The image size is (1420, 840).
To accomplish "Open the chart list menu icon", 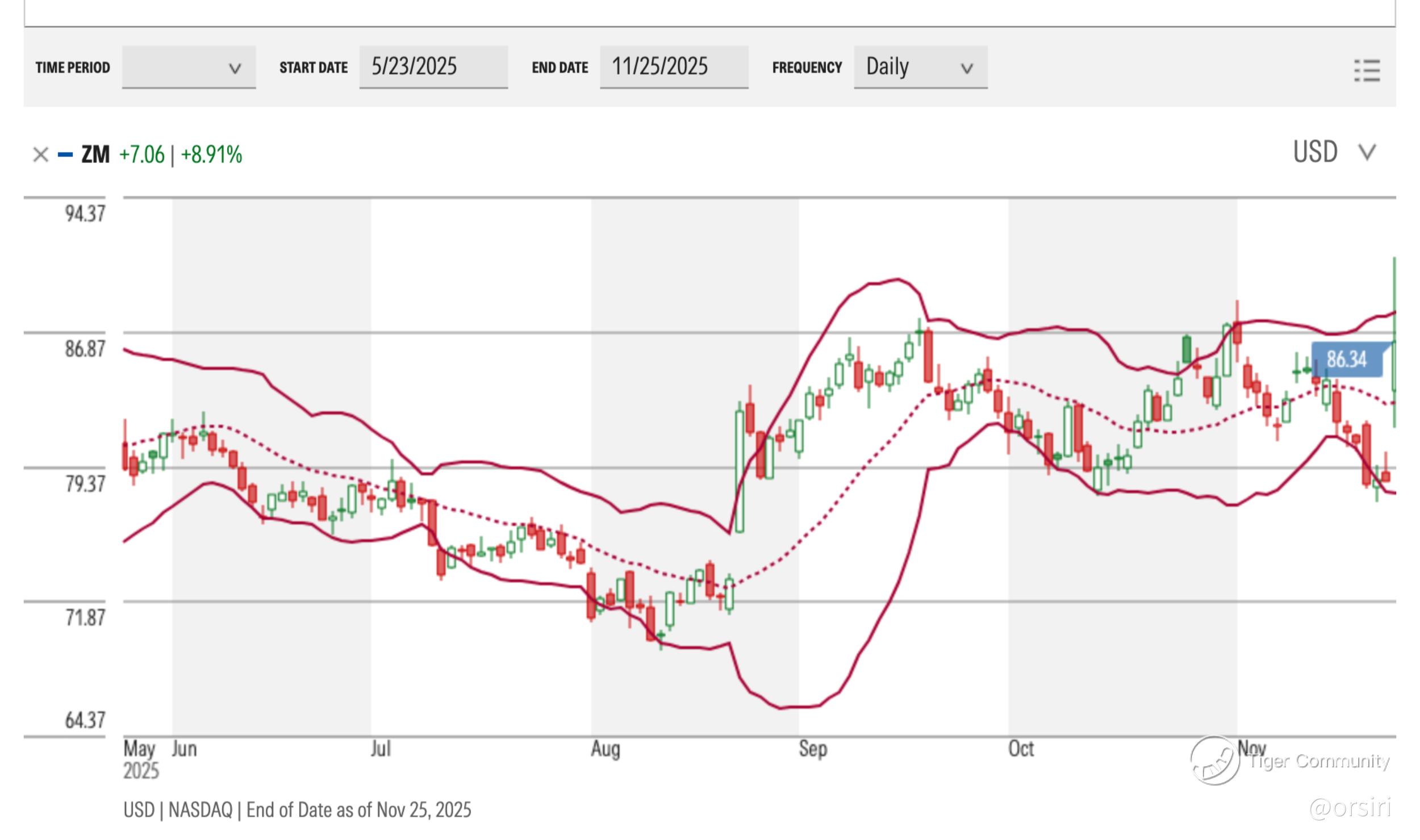I will click(x=1367, y=70).
